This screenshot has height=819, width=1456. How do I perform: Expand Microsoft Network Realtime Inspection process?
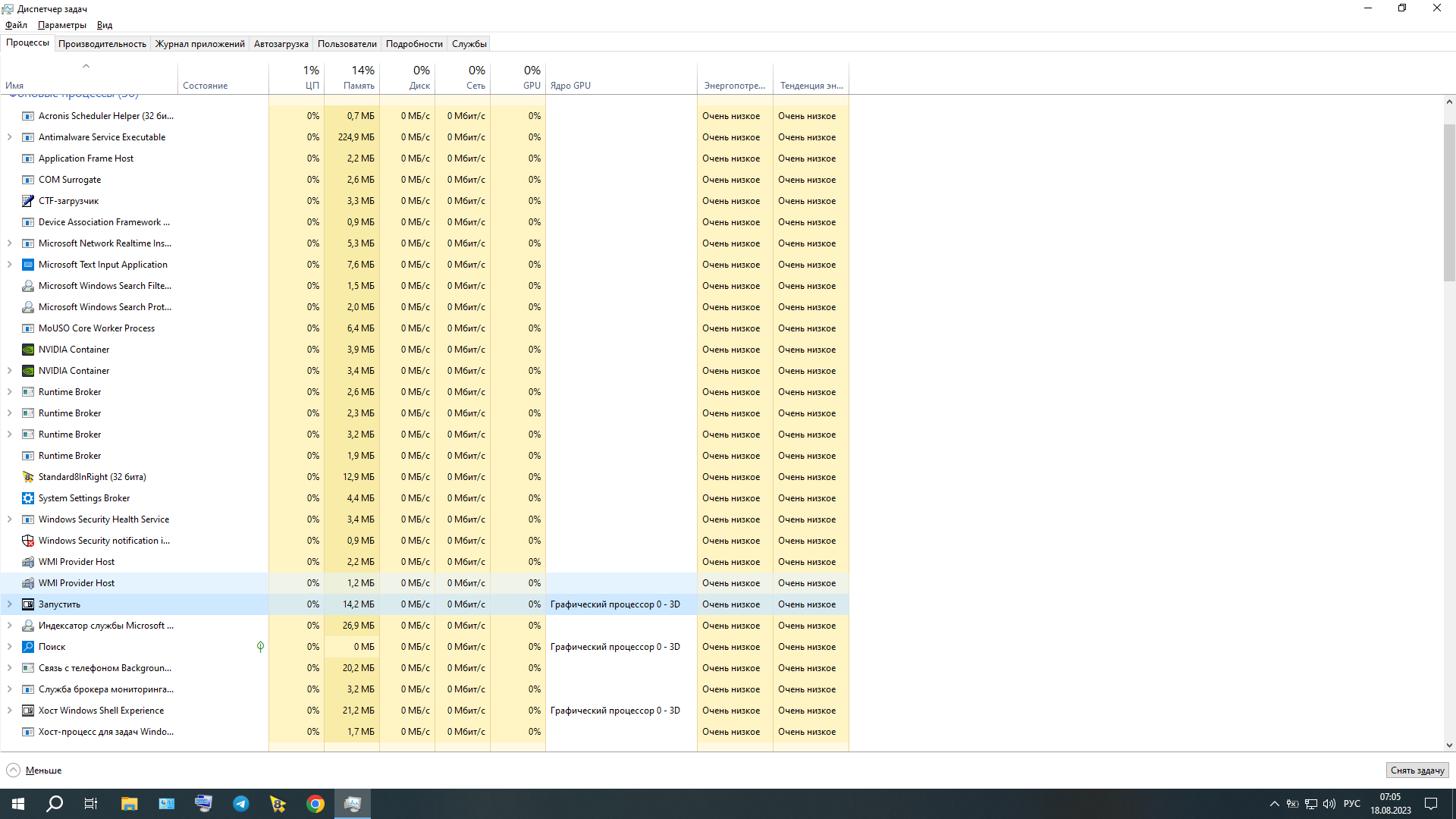(9, 243)
